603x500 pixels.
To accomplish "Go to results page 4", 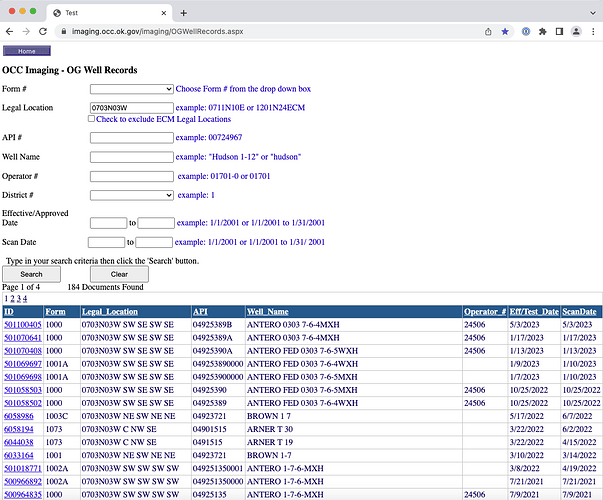I will click(x=25, y=298).
